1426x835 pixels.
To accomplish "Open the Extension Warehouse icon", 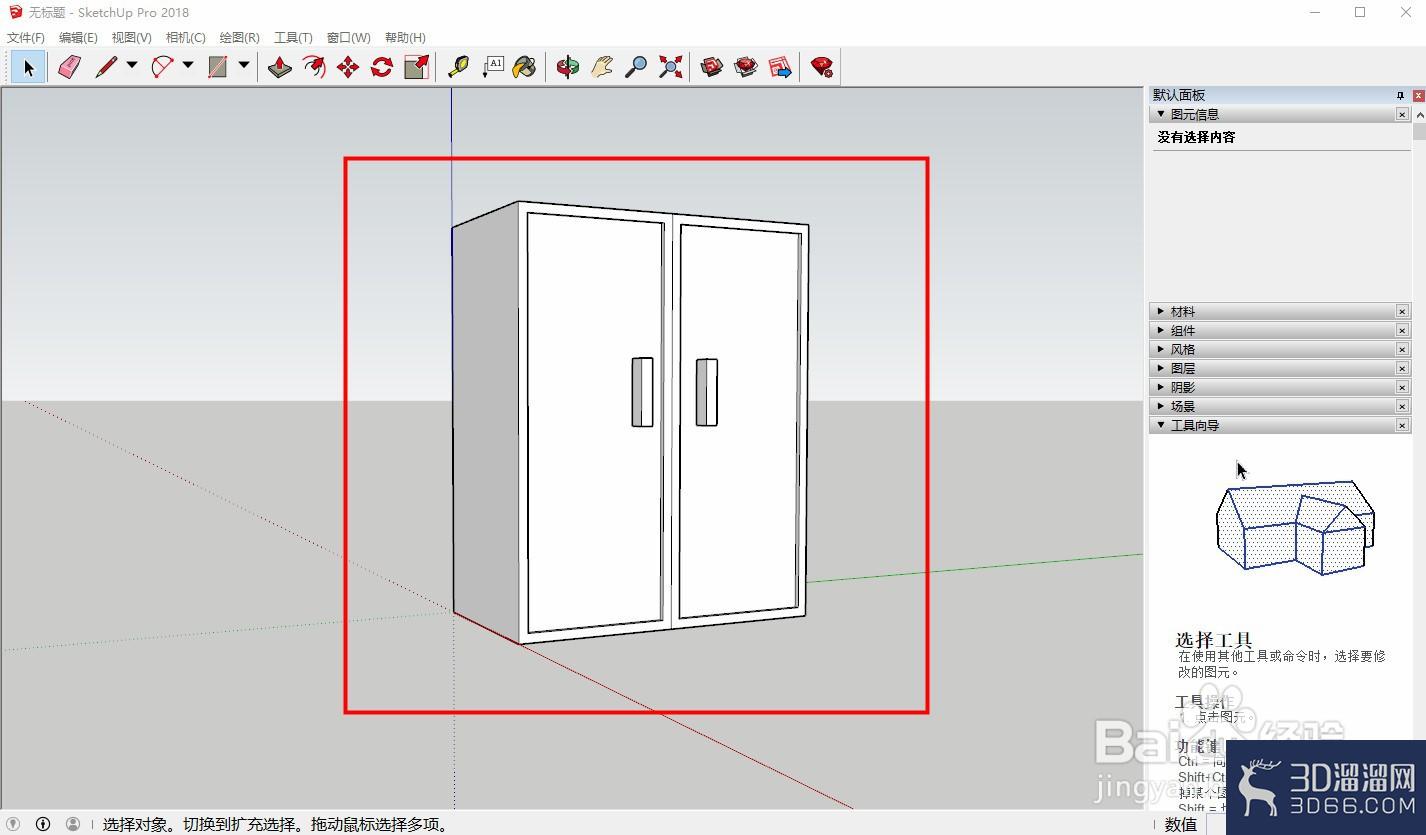I will tap(746, 67).
